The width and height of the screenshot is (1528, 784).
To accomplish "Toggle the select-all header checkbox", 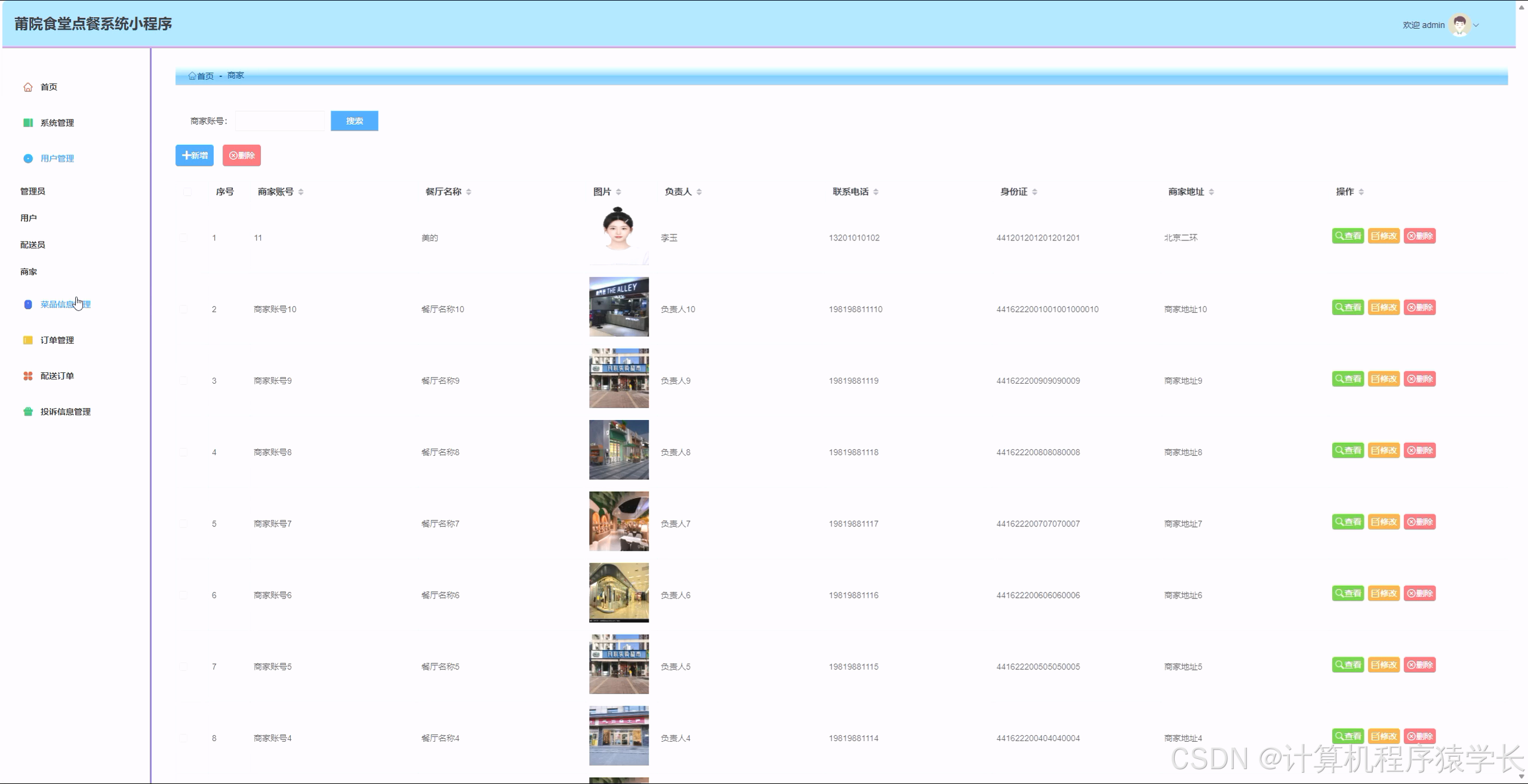I will [187, 192].
